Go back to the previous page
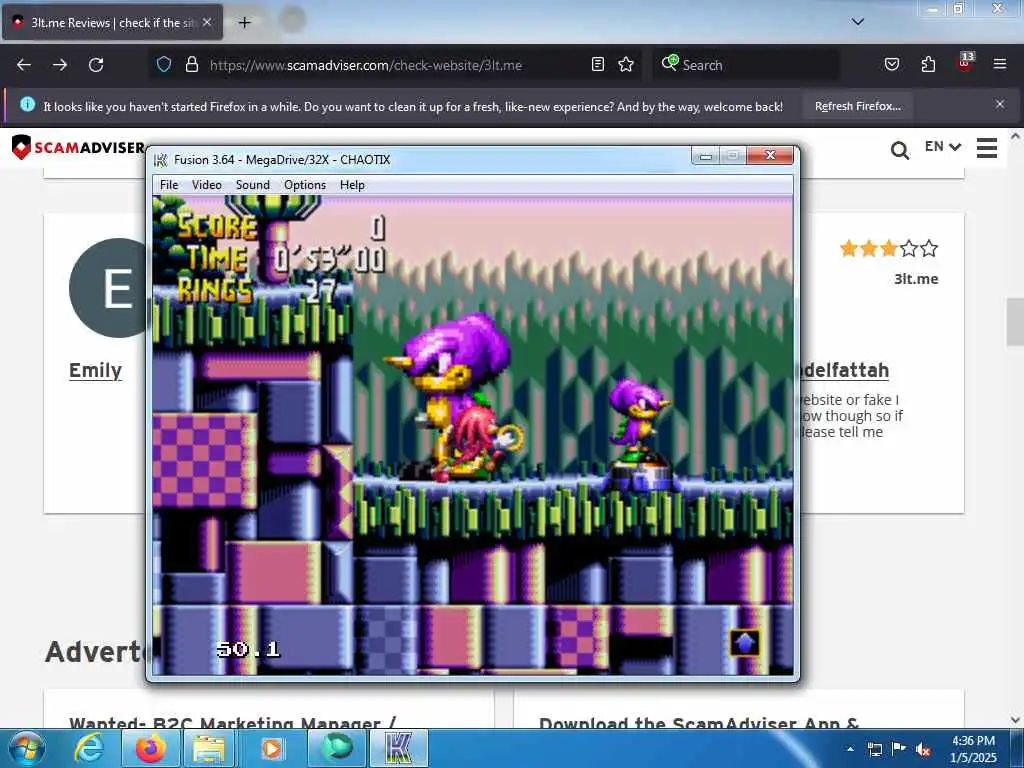The height and width of the screenshot is (768, 1024). pyautogui.click(x=24, y=65)
